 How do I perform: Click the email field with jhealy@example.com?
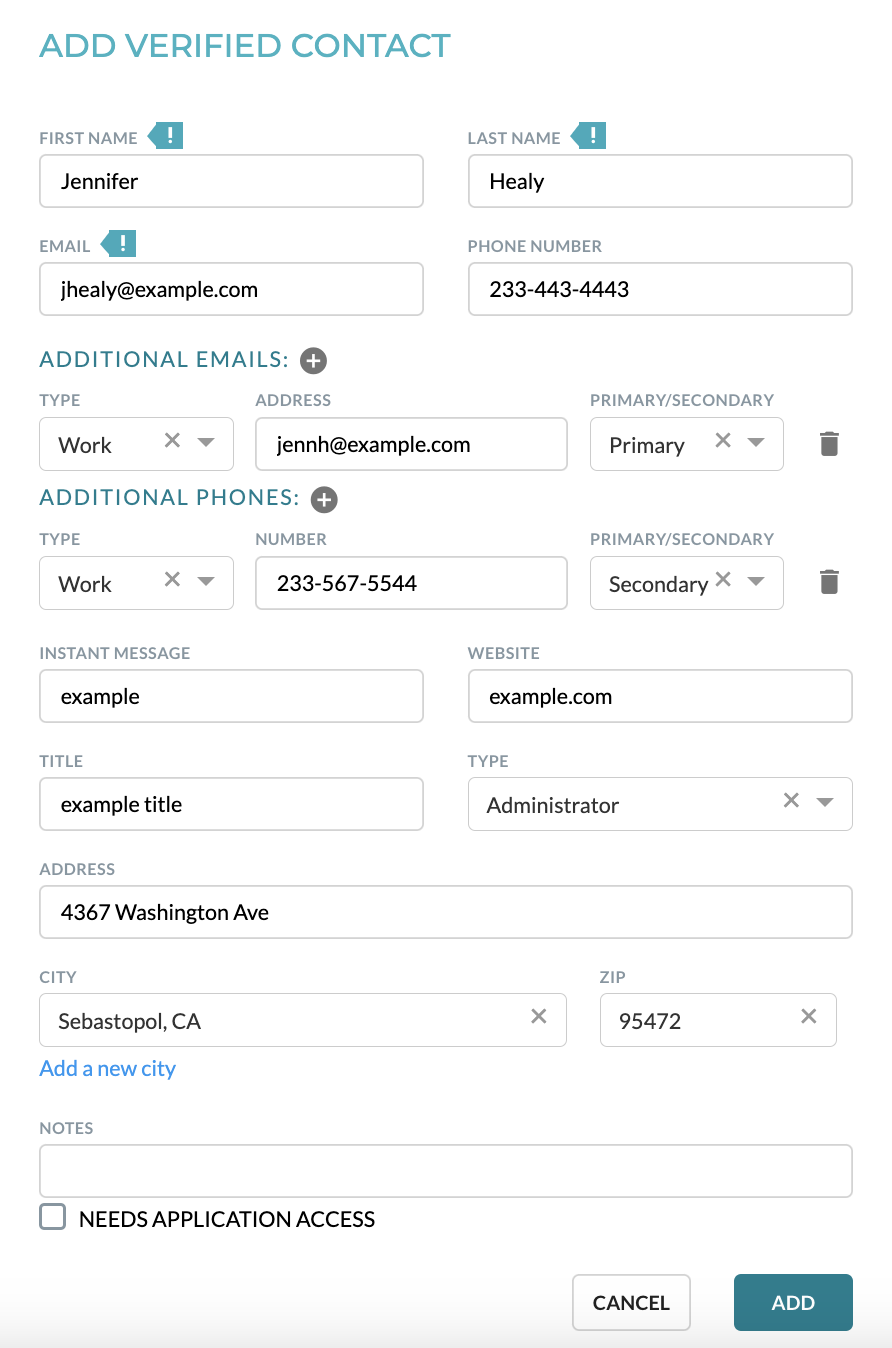(x=232, y=289)
